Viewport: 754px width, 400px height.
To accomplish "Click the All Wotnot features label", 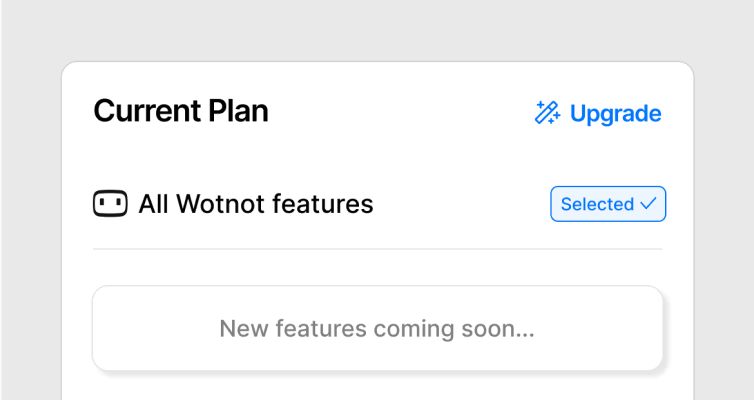I will click(256, 204).
